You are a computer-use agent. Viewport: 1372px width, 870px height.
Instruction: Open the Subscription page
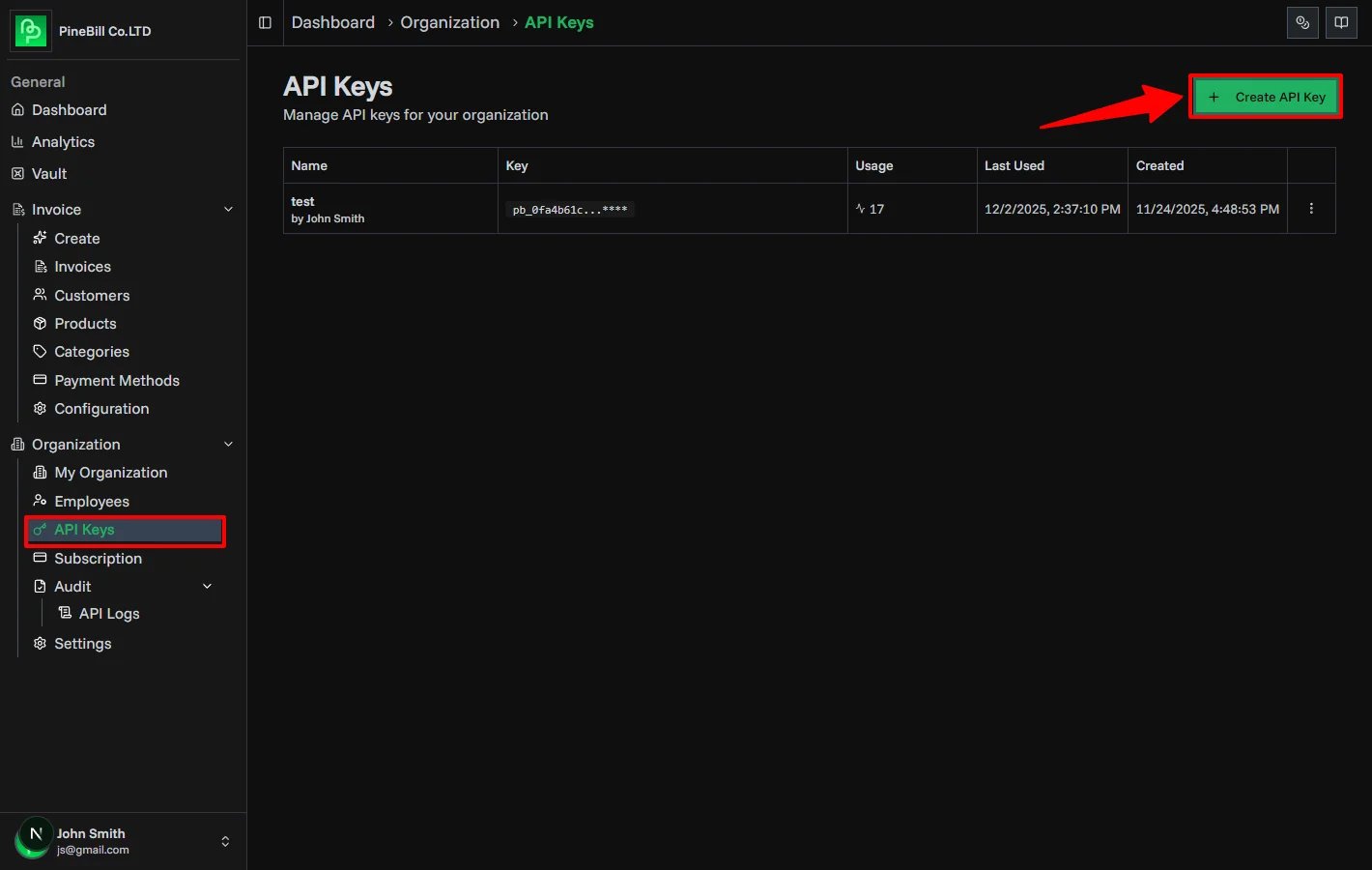click(x=99, y=558)
